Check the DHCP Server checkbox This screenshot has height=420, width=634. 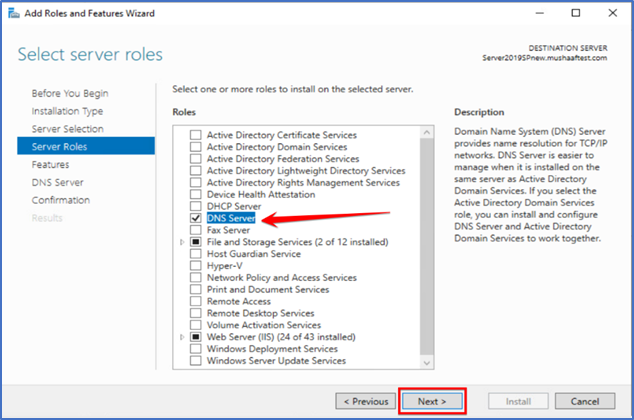tap(196, 206)
